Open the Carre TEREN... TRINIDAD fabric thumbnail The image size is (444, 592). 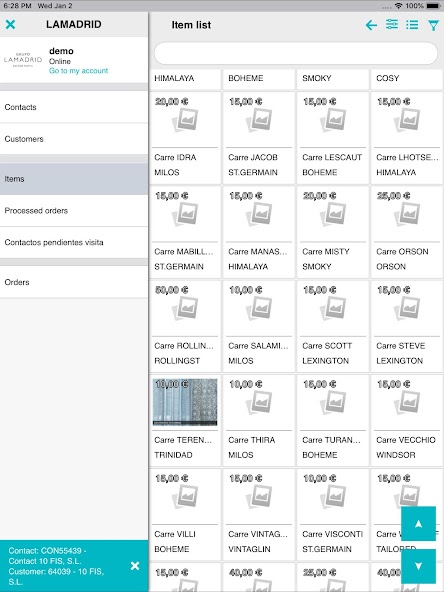[x=185, y=402]
